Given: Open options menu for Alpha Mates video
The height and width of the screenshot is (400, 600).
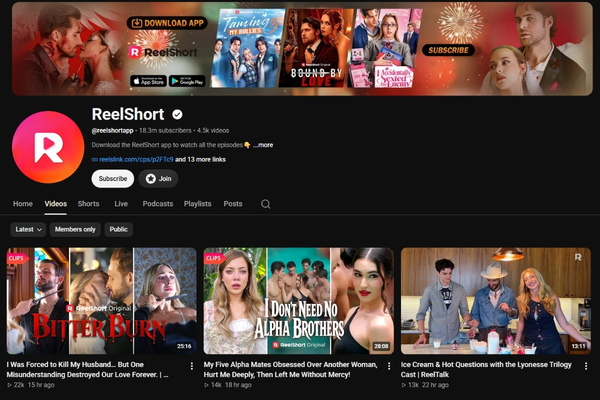Looking at the screenshot, I should click(x=389, y=366).
